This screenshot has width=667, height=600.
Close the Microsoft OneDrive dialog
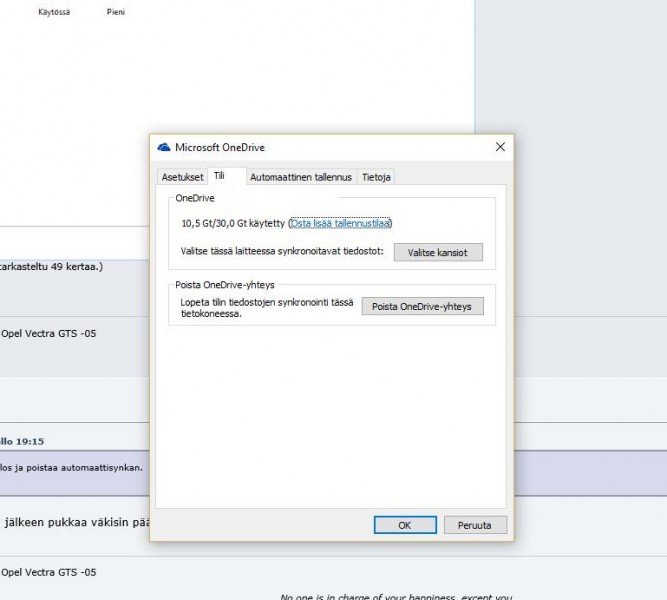[499, 147]
